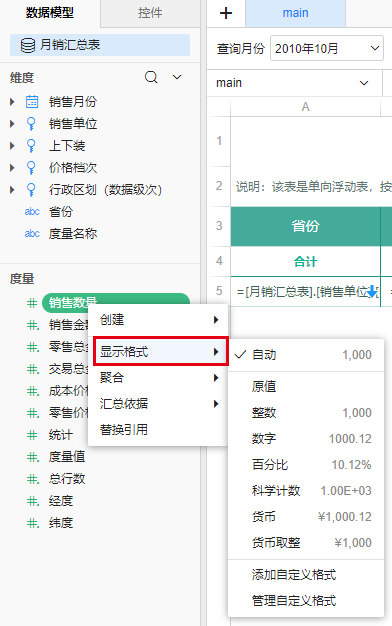Open the main sheet selector dropdown
Screen dimensions: 392x626
(294, 83)
